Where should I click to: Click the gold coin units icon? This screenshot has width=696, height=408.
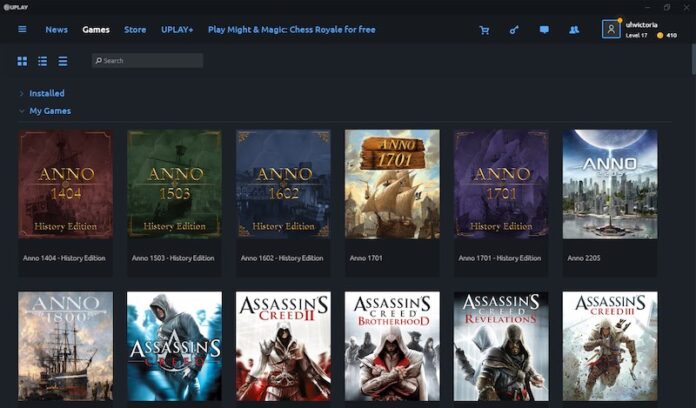[x=660, y=36]
